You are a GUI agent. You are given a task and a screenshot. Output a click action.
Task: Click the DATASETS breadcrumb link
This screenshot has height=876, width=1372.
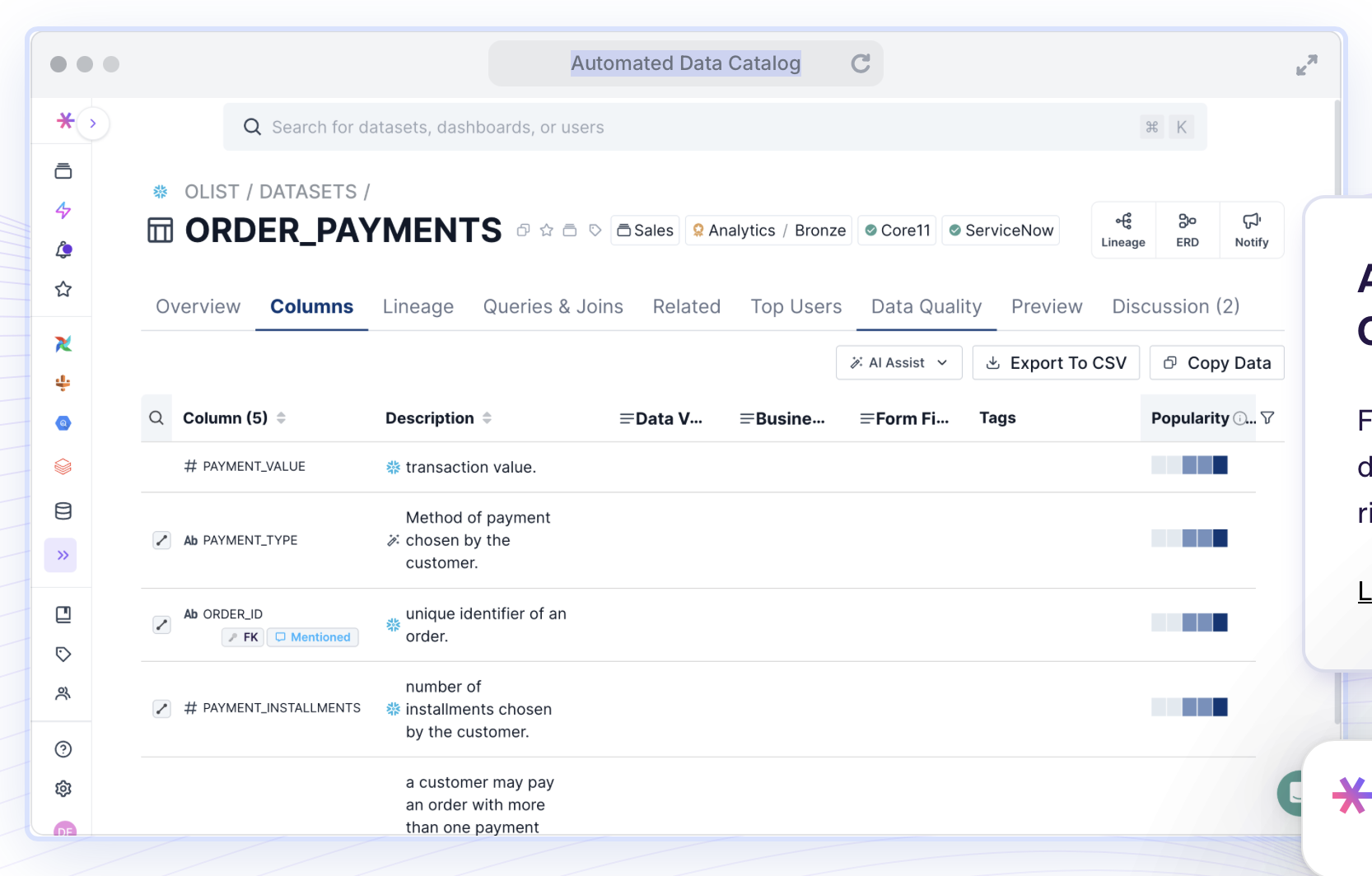(308, 192)
